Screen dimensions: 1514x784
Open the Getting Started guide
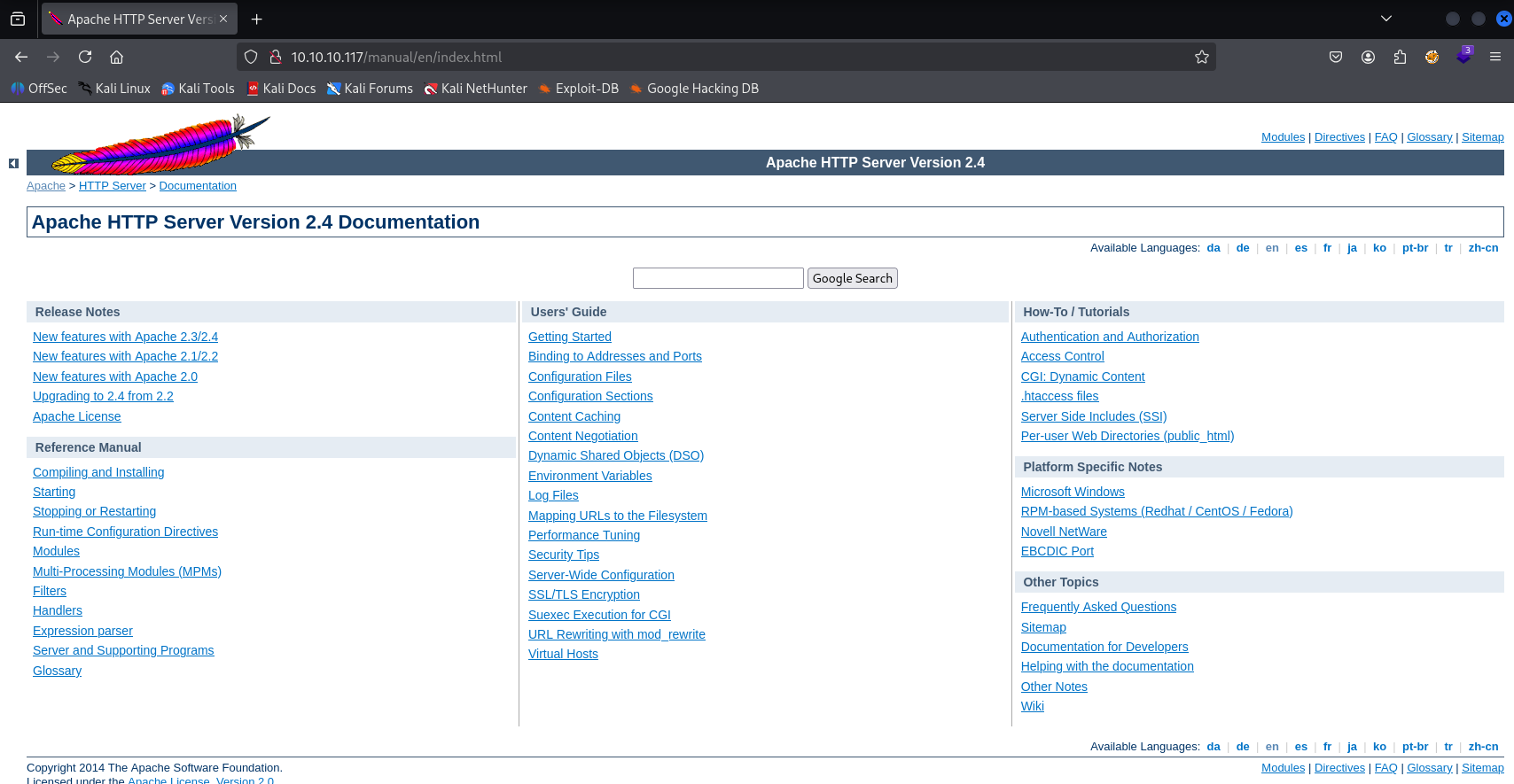[x=570, y=337]
